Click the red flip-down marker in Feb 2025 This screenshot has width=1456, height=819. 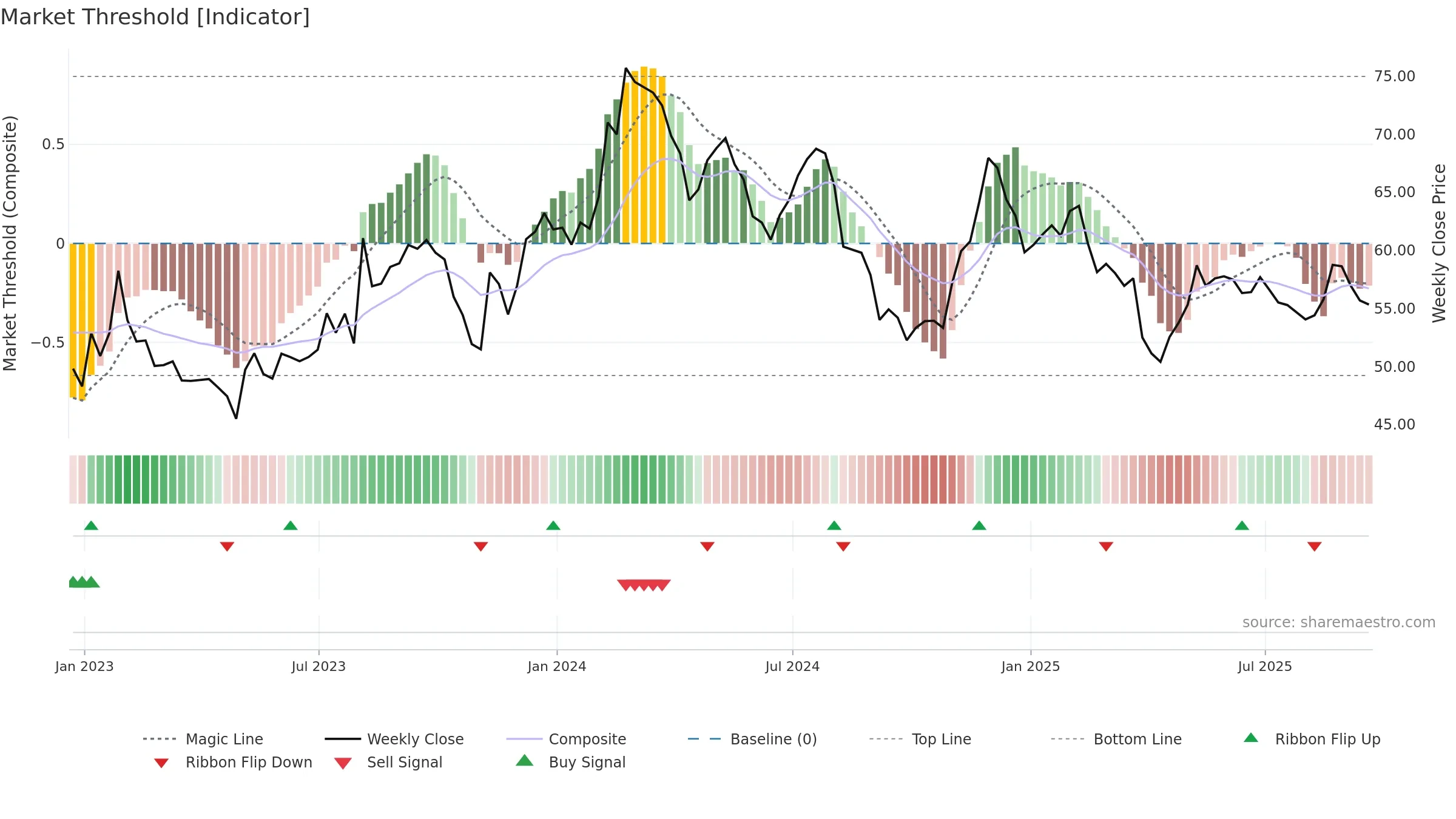click(1106, 547)
